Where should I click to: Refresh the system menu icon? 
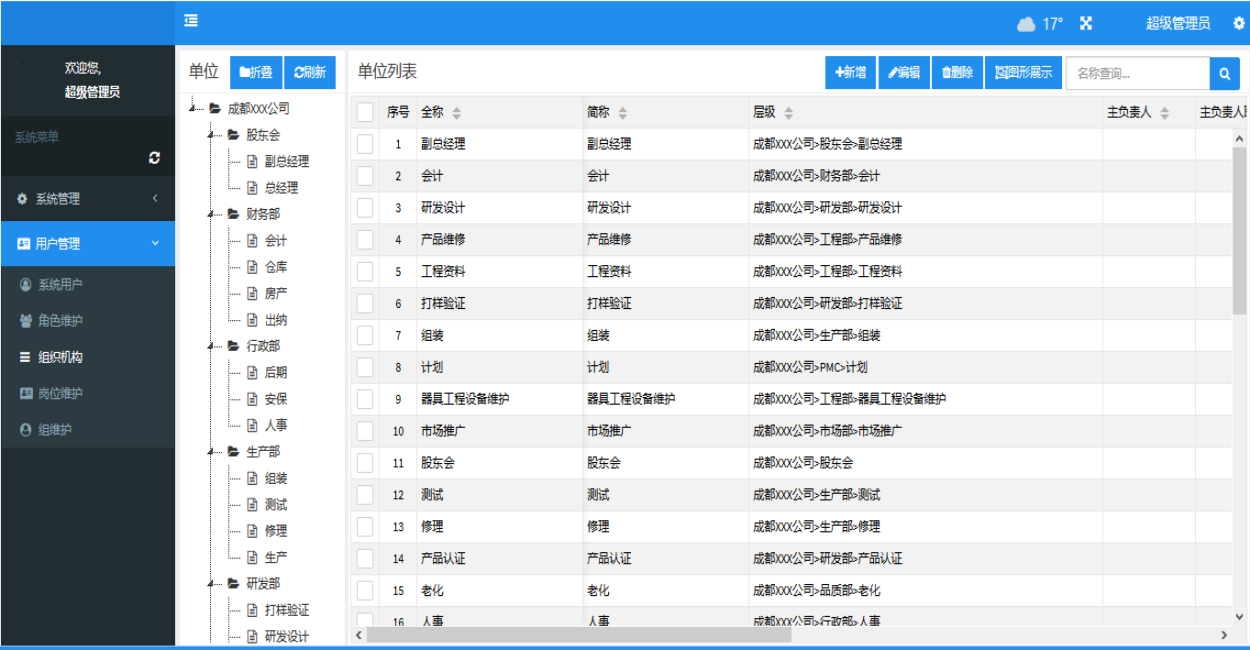click(x=154, y=158)
